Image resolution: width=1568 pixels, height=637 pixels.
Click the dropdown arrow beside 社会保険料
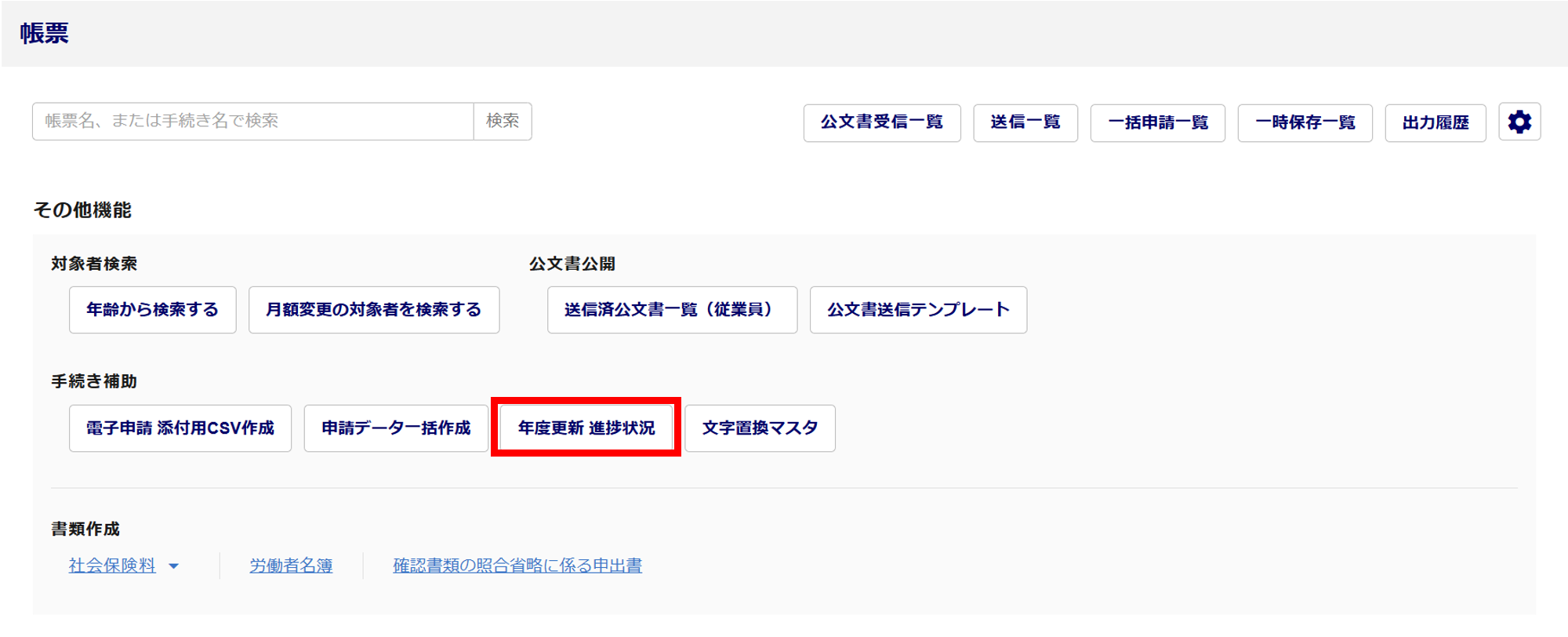click(x=174, y=566)
